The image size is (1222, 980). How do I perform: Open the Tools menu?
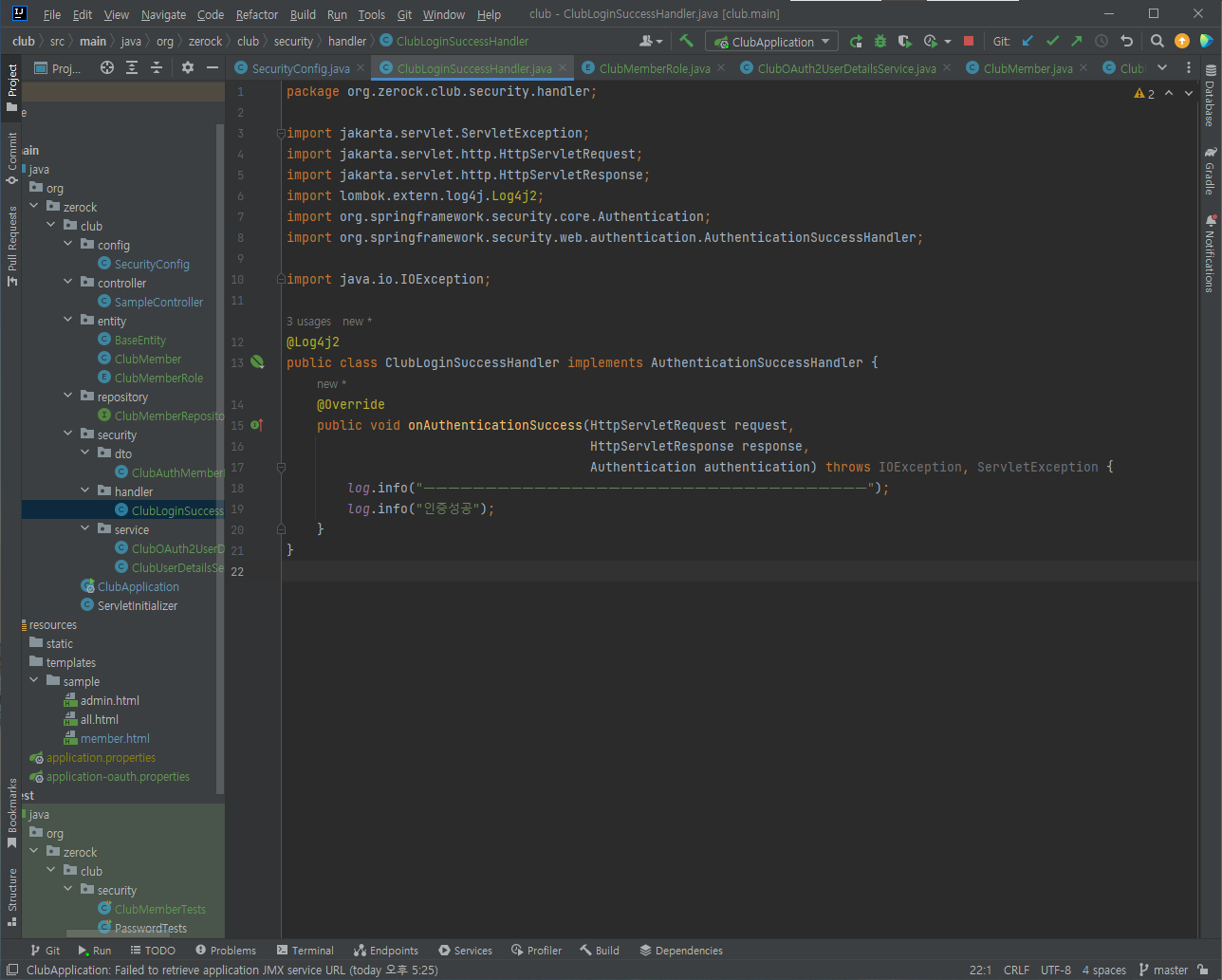point(372,14)
